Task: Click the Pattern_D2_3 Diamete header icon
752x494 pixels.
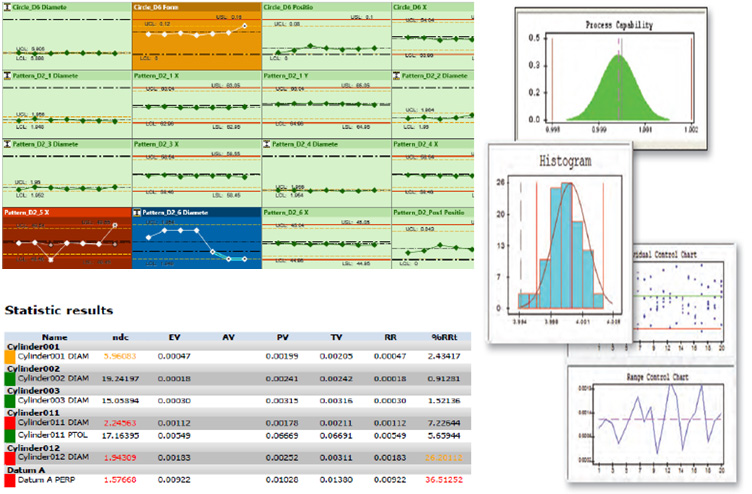Action: point(7,144)
